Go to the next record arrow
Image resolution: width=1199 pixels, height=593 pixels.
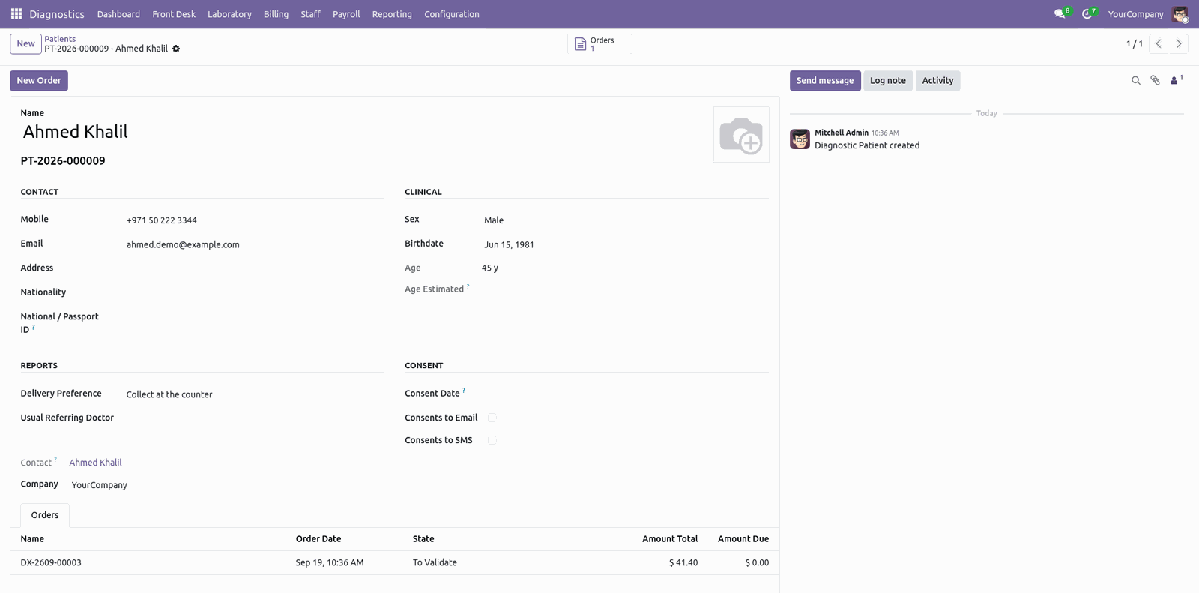pyautogui.click(x=1179, y=44)
